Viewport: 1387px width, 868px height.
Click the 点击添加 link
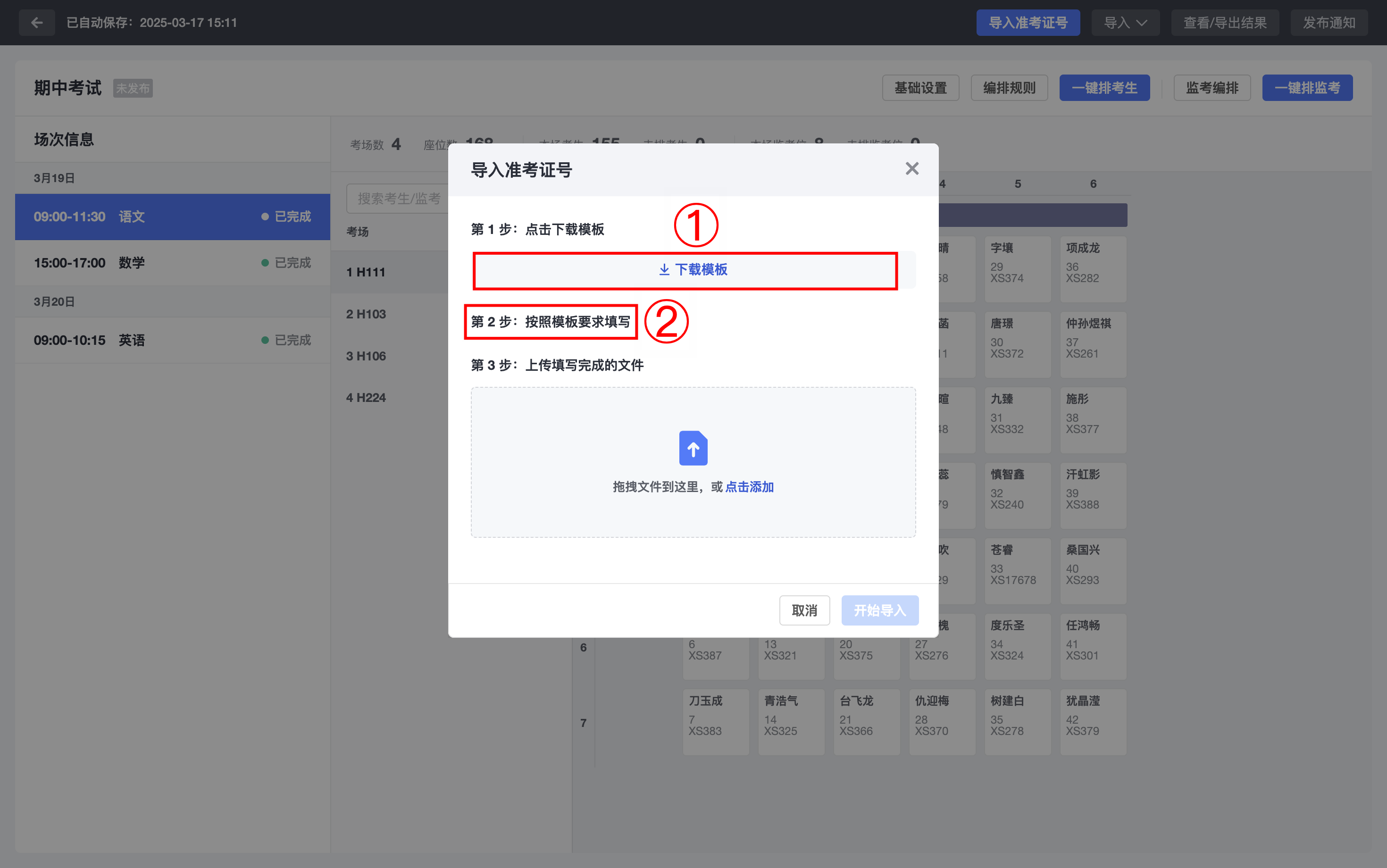point(749,487)
